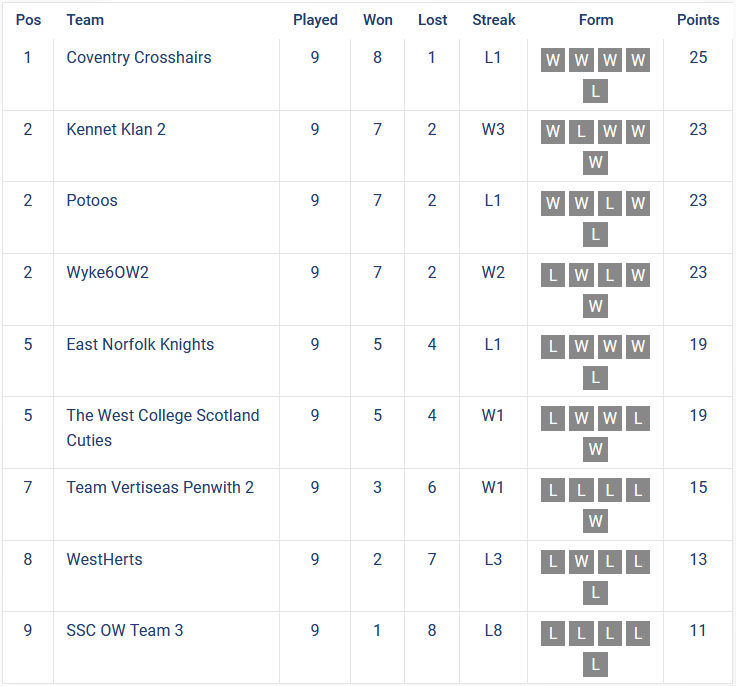Click WestHerts' only W form badge
The image size is (736, 686).
[x=581, y=562]
